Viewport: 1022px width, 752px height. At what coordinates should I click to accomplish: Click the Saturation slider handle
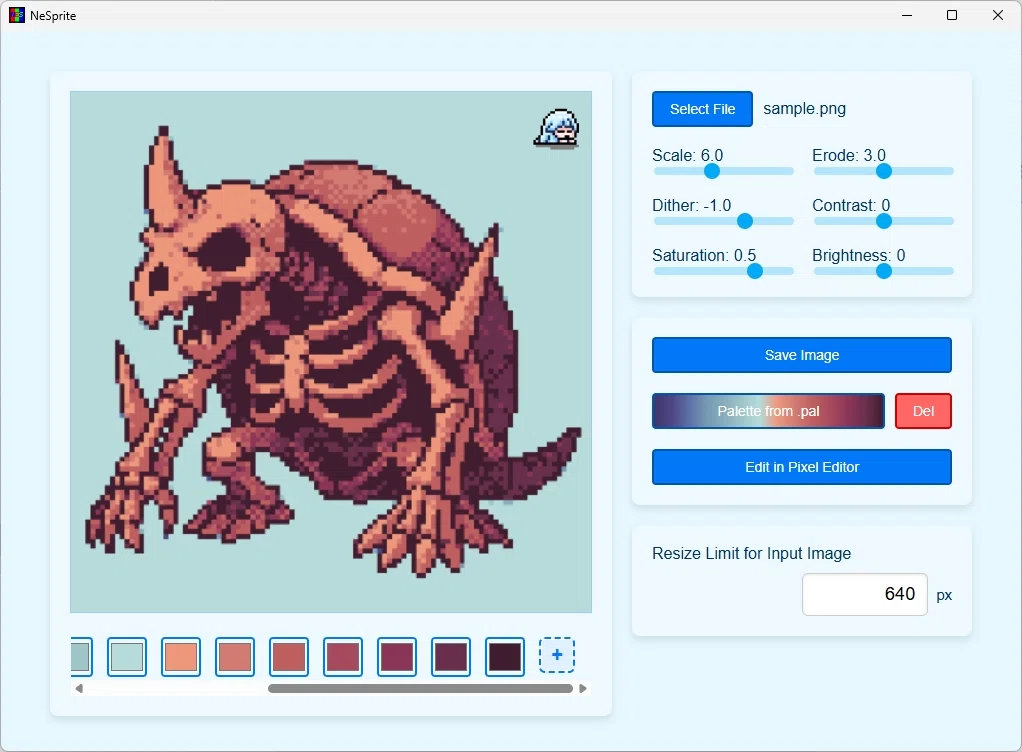tap(754, 271)
